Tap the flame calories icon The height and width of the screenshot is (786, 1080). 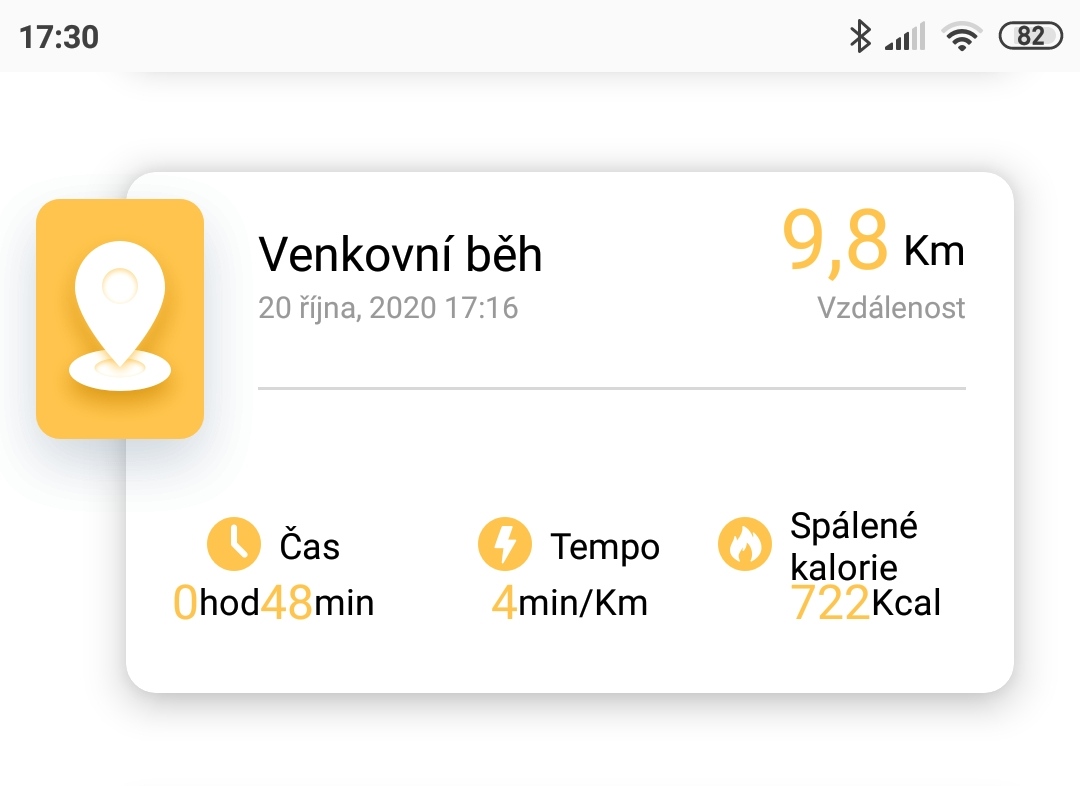tap(745, 544)
